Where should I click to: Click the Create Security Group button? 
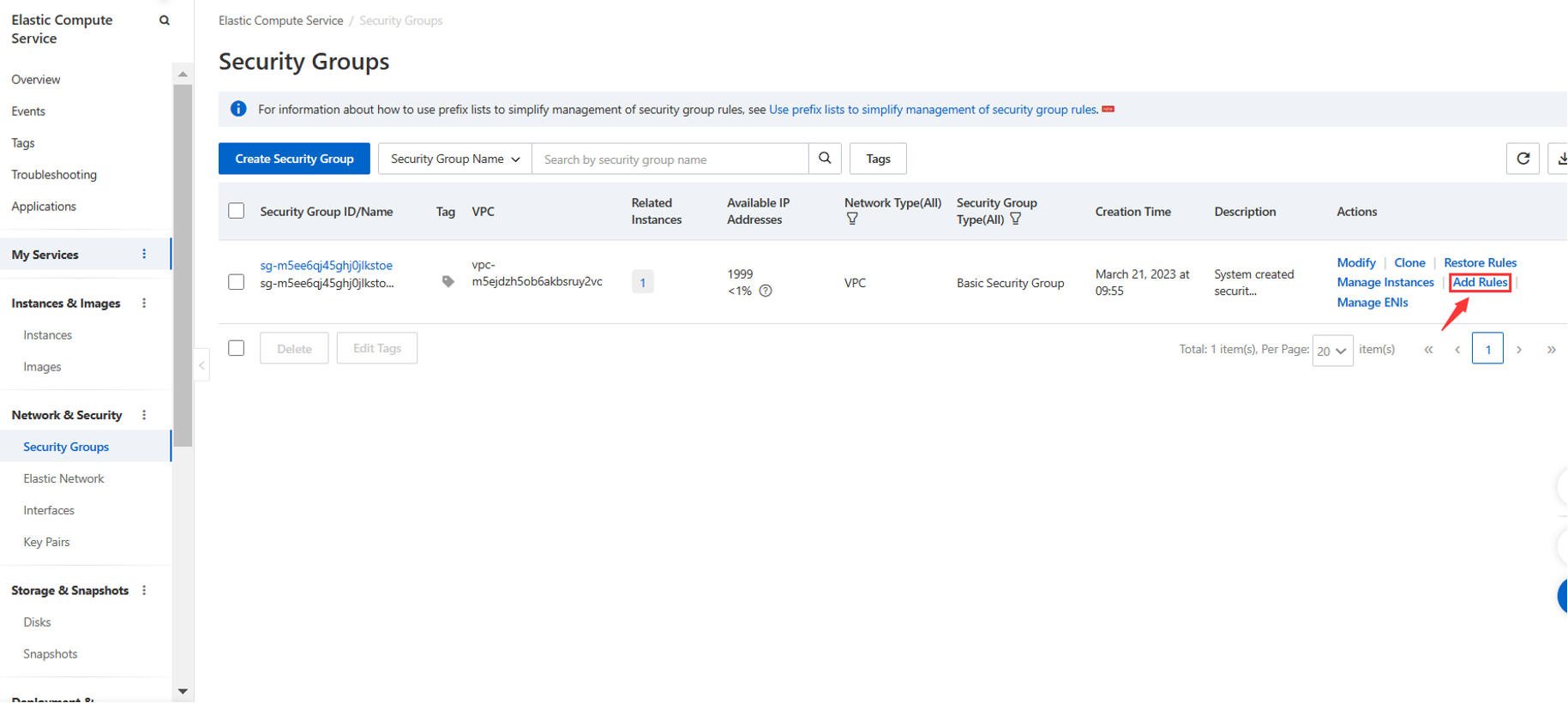[x=294, y=159]
